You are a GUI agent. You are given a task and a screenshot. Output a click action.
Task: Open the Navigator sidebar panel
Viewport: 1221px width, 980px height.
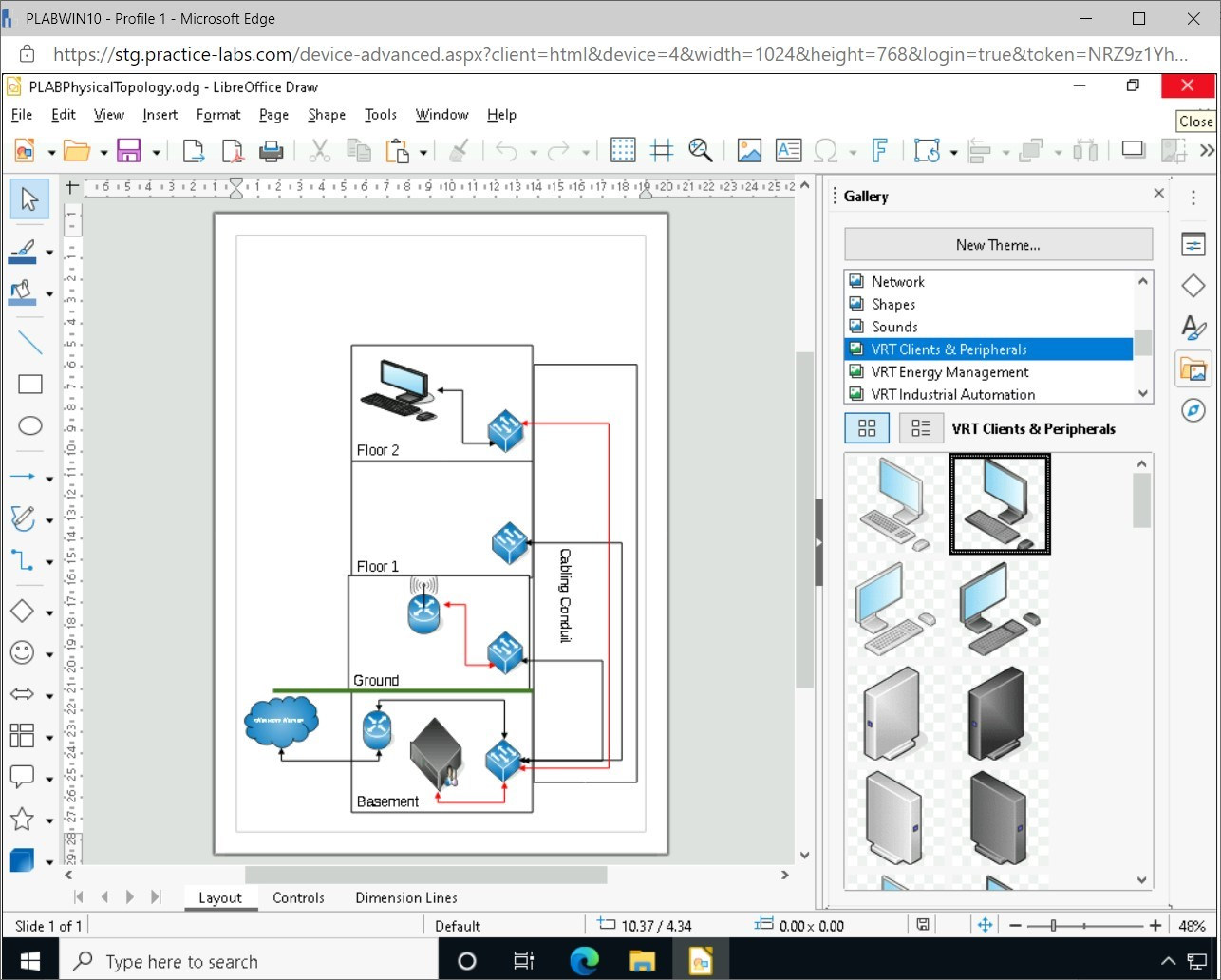tap(1193, 410)
